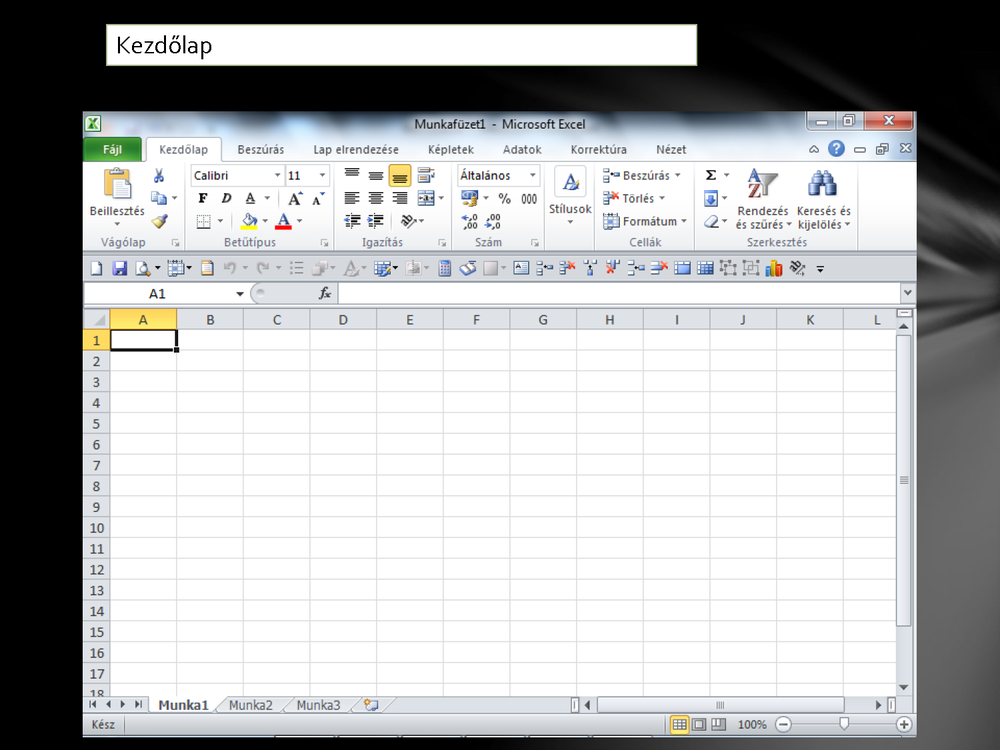Toggle align text left
Viewport: 1000px width, 750px height.
[x=352, y=198]
